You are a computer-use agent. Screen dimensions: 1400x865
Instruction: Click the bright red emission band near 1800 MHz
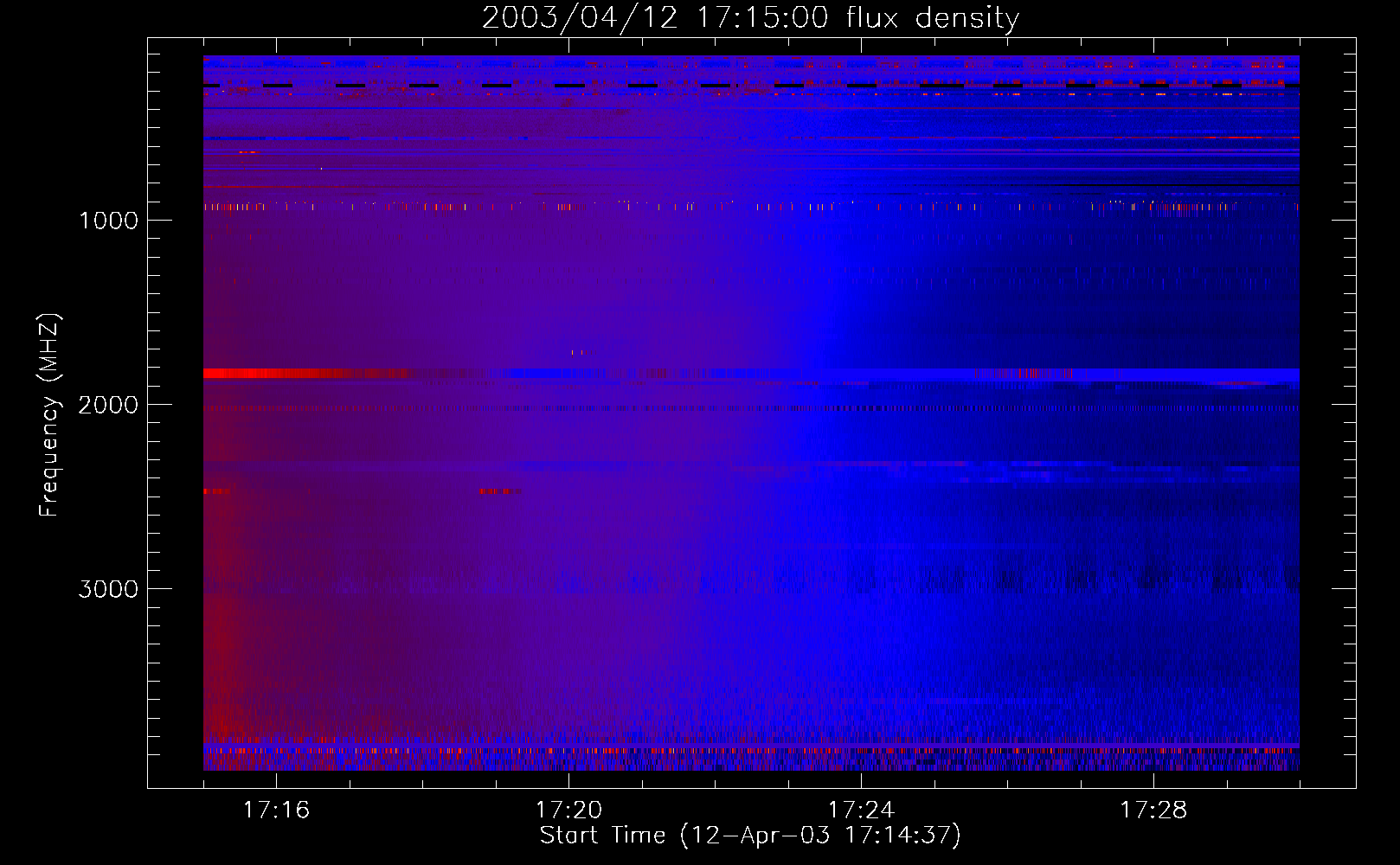point(311,374)
